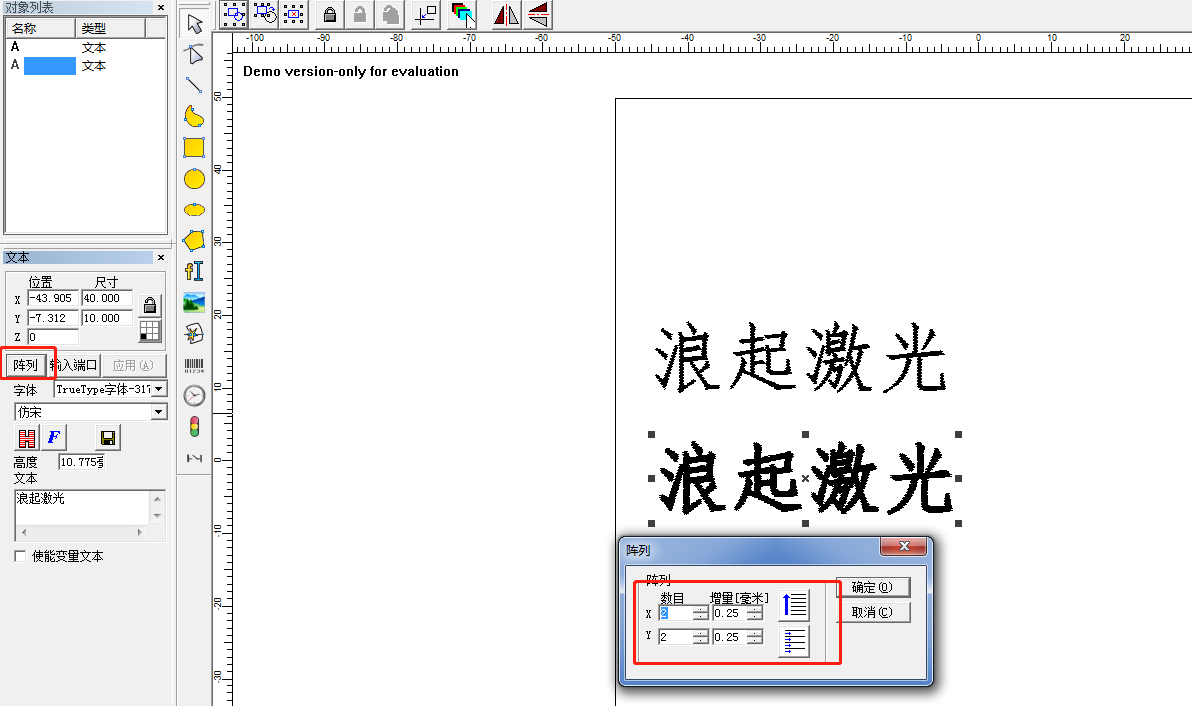Select the Barcode tool
Screen dimensions: 1192x706
point(193,364)
